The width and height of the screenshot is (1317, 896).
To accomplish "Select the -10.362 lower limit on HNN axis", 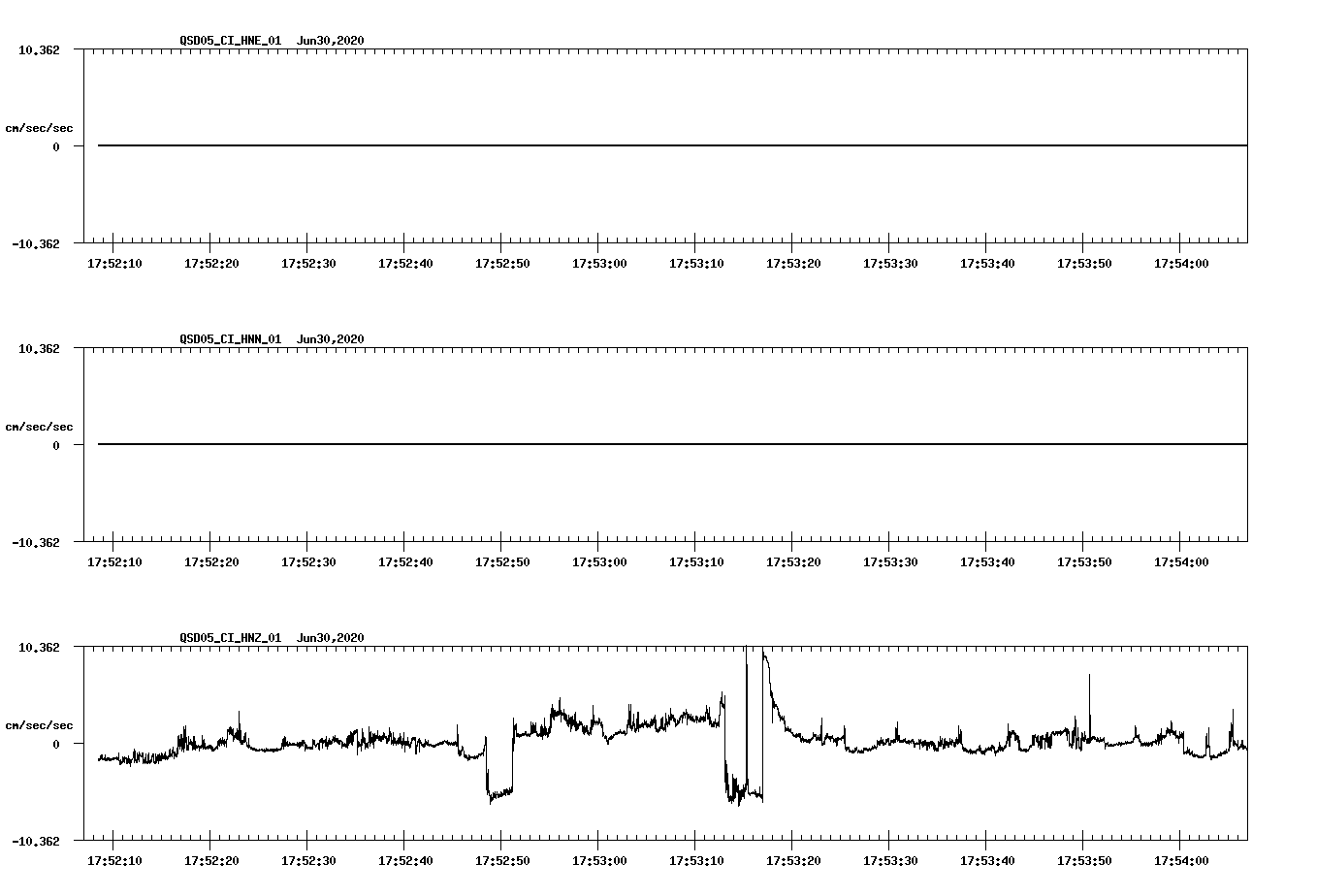I will 36,543.
